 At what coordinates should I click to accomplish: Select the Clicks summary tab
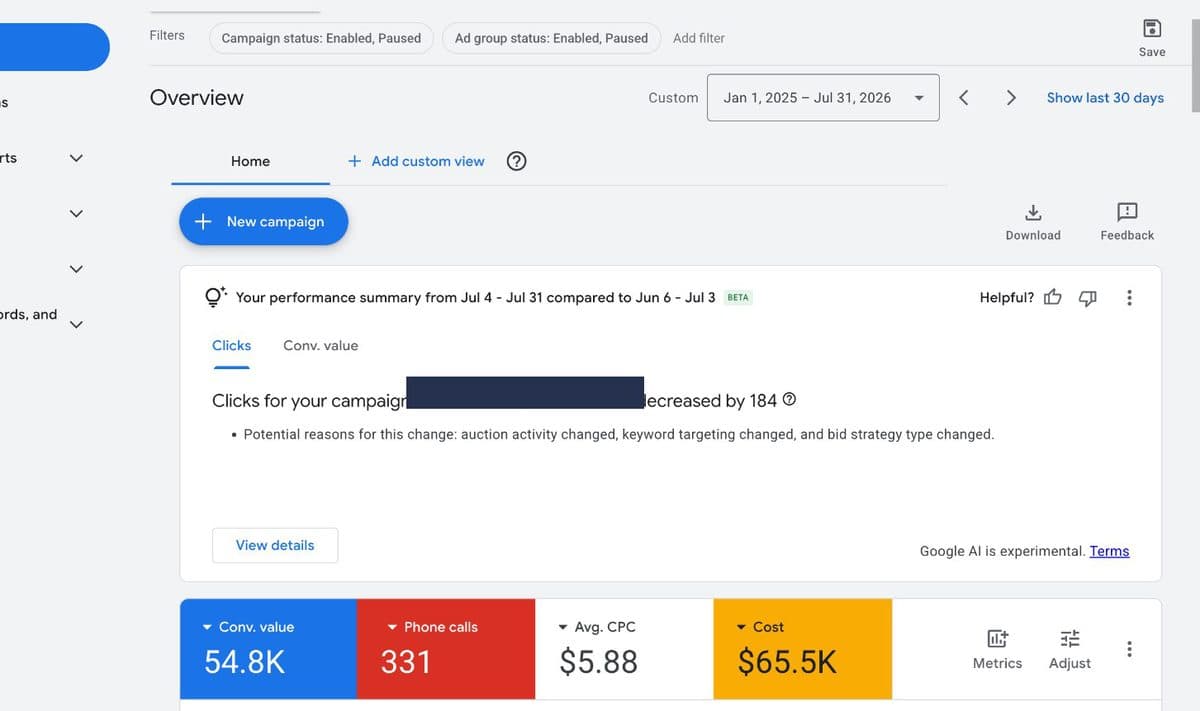click(x=231, y=346)
